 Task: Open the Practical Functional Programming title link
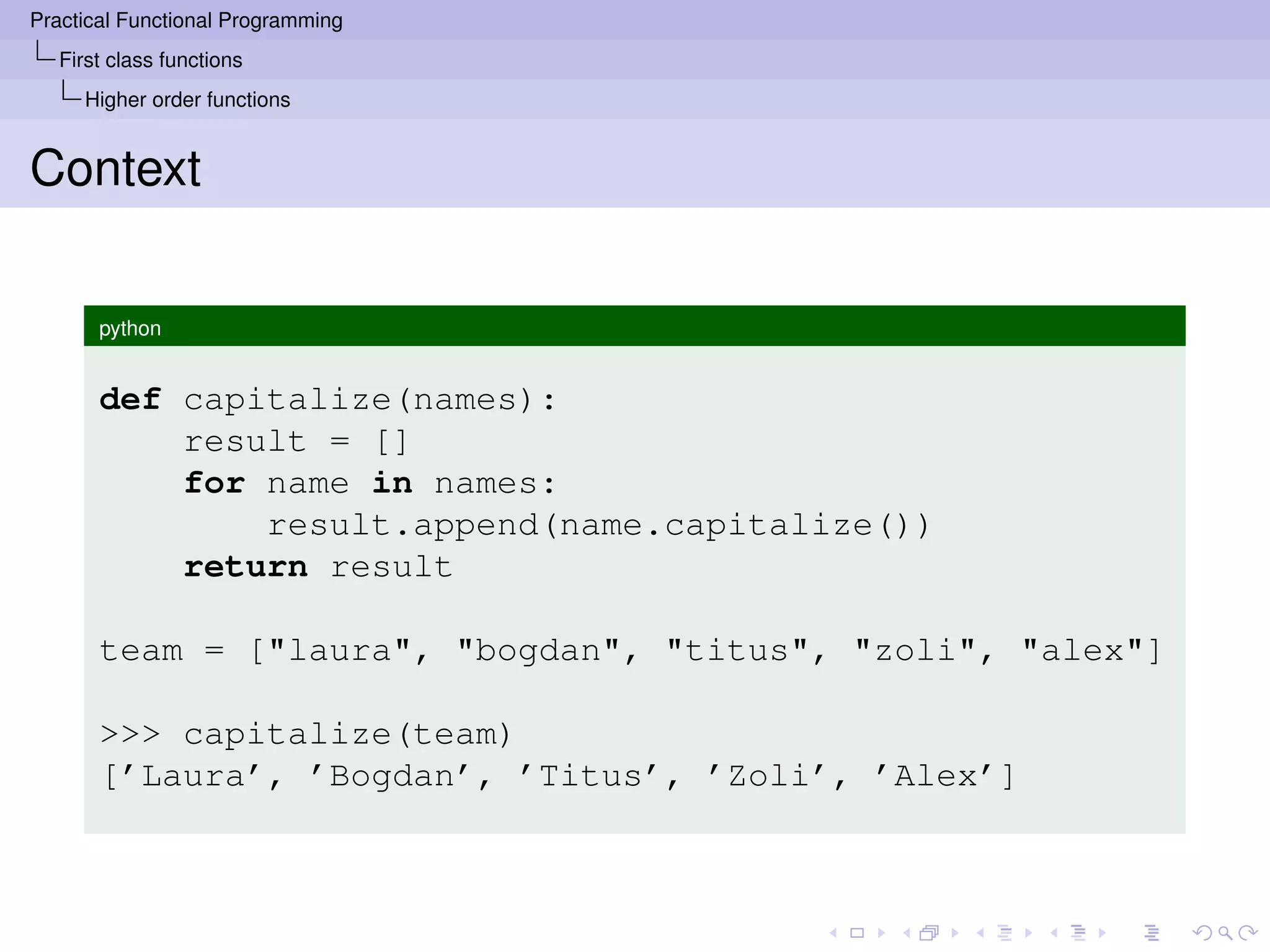[186, 20]
